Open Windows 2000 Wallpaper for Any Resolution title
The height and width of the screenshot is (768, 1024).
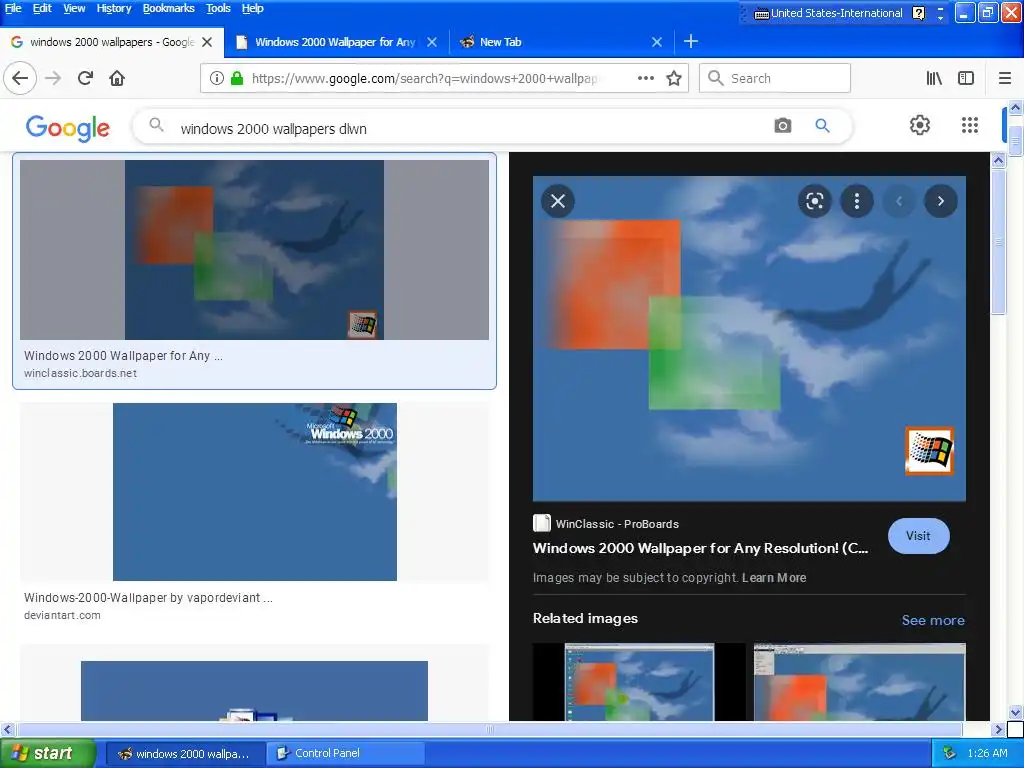pyautogui.click(x=700, y=548)
